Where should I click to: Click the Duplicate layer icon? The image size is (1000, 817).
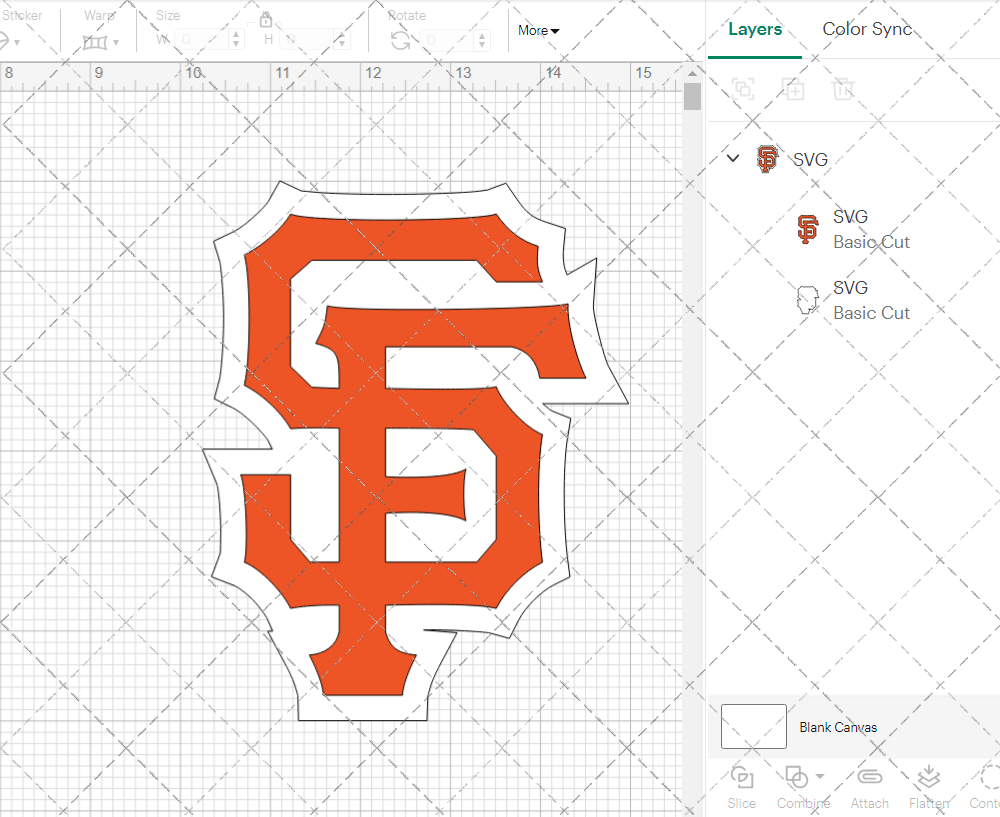[793, 89]
